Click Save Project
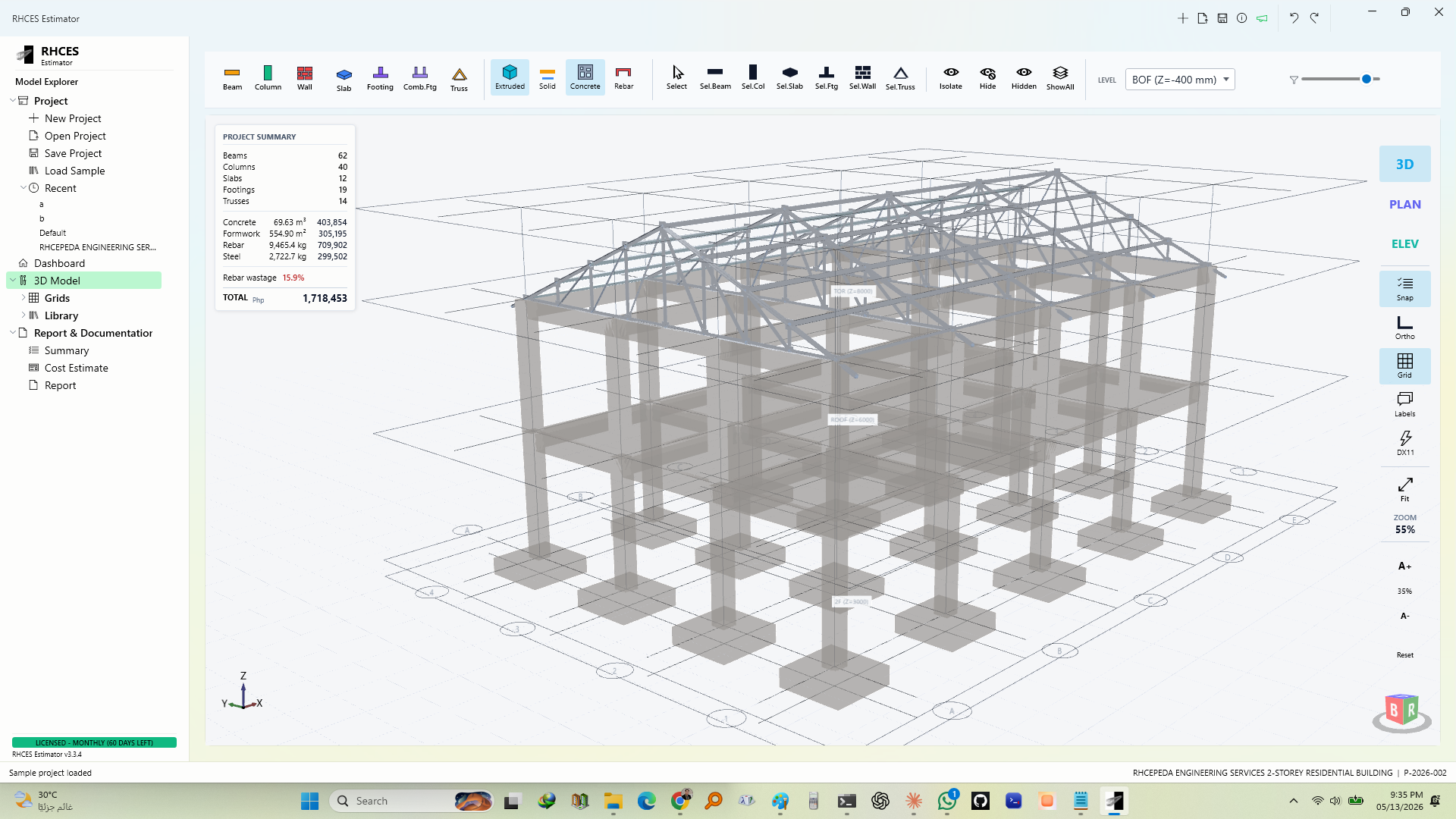Screen dimensions: 1456x819 [73, 153]
